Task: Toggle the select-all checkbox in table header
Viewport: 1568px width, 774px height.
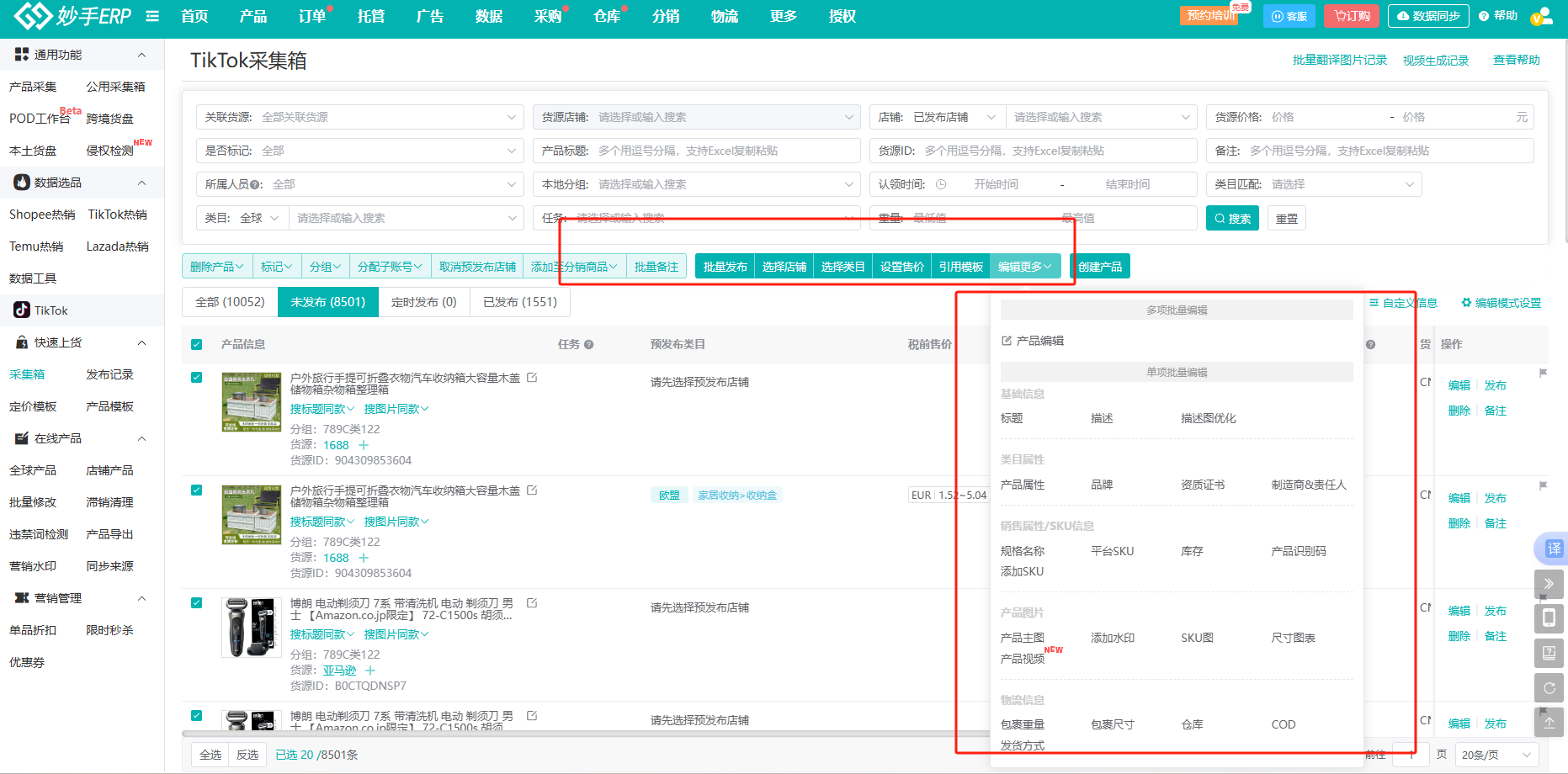Action: (196, 344)
